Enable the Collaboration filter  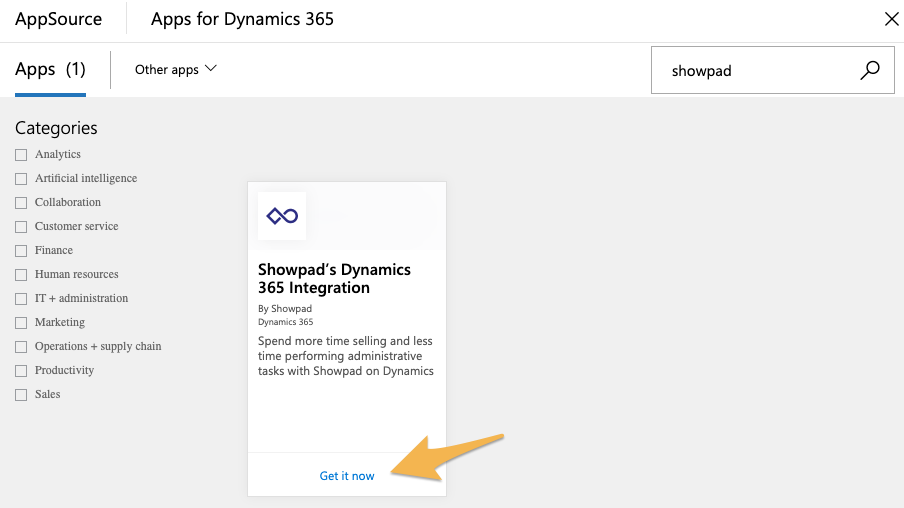tap(21, 203)
